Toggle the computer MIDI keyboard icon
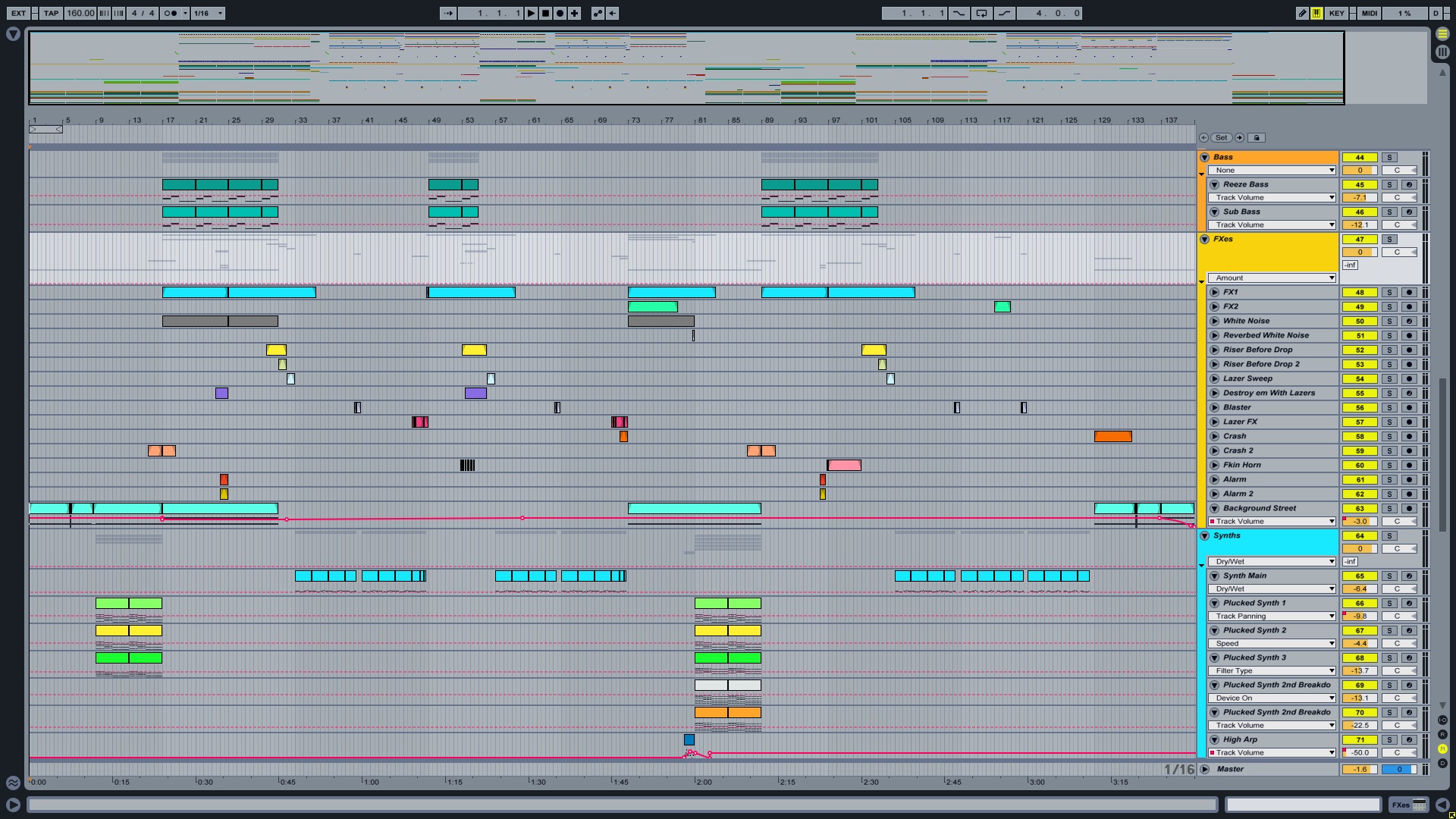 coord(1316,13)
